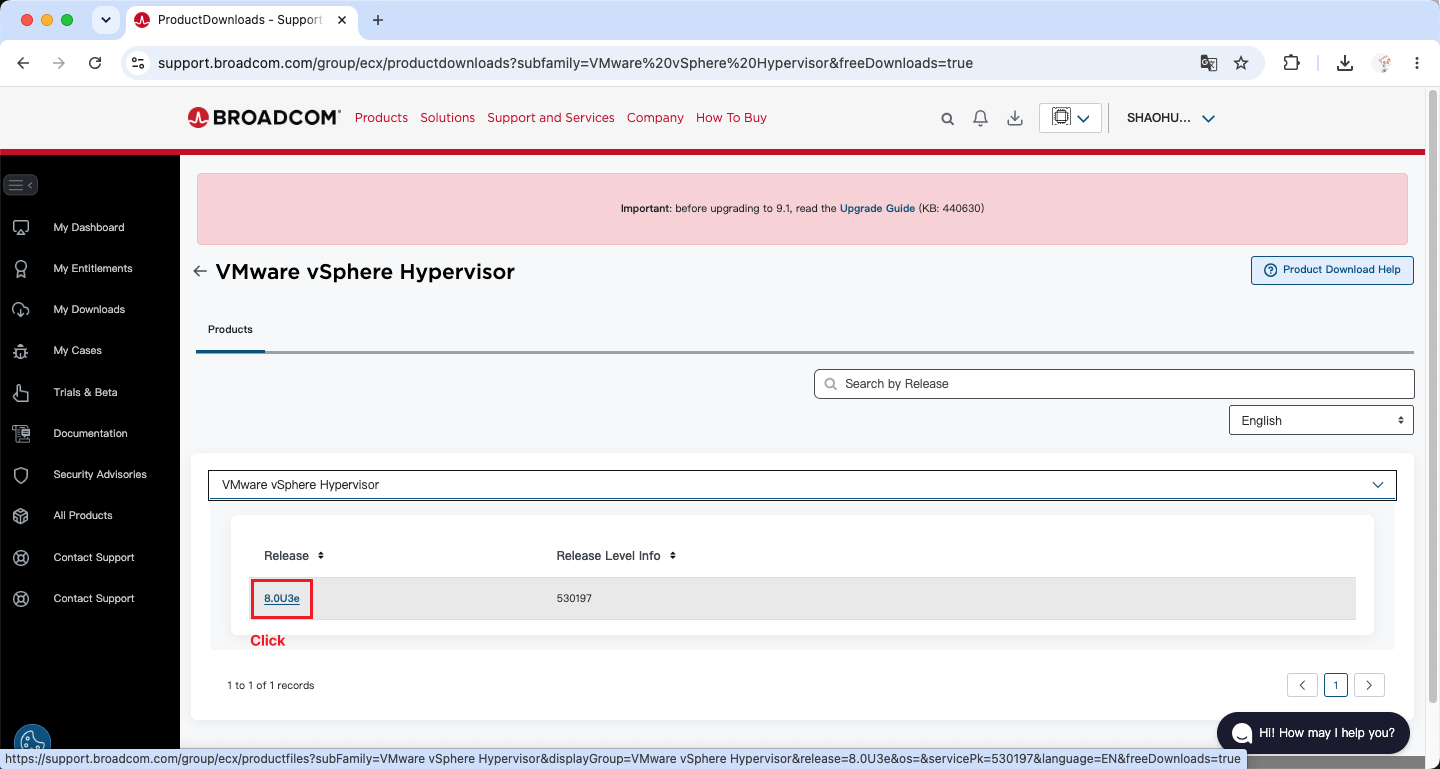The height and width of the screenshot is (769, 1440).
Task: Click the browser back arrow
Action: (23, 63)
